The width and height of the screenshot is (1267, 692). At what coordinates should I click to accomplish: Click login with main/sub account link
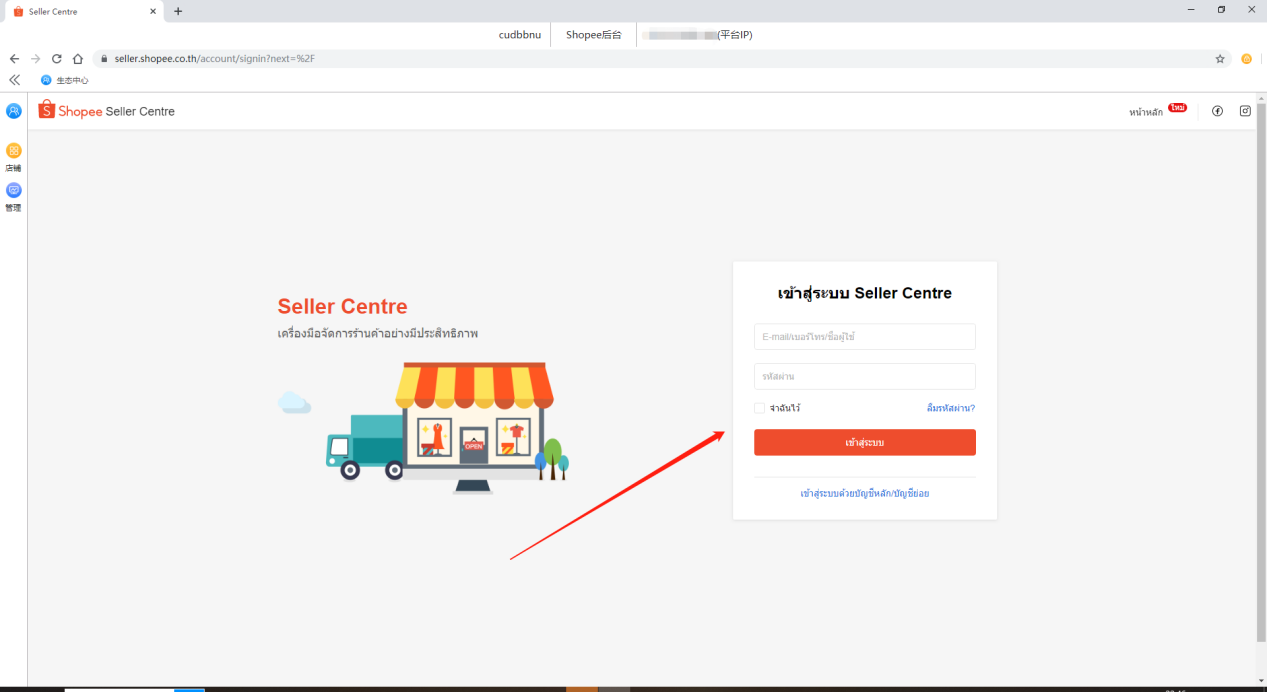(x=865, y=493)
